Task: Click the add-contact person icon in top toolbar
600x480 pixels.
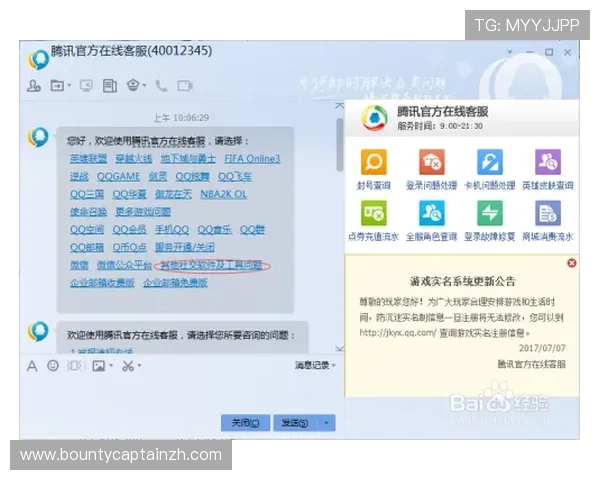Action: (34, 85)
